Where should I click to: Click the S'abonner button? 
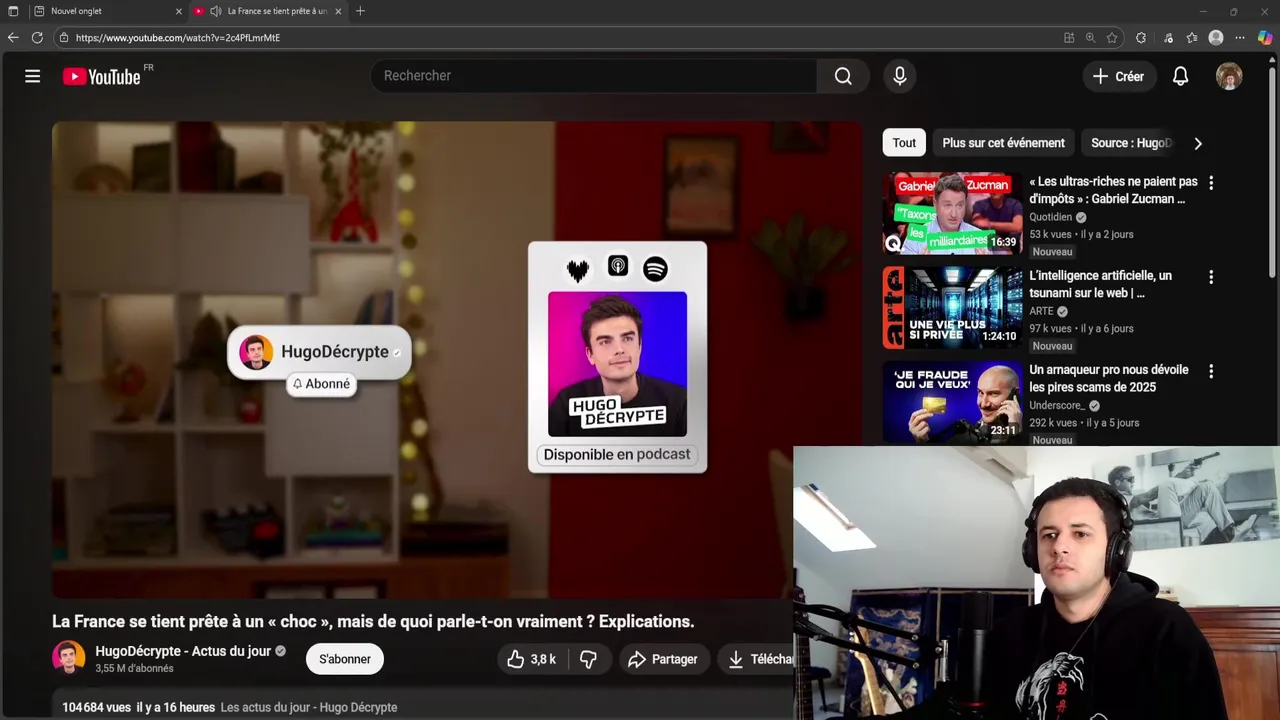click(345, 659)
